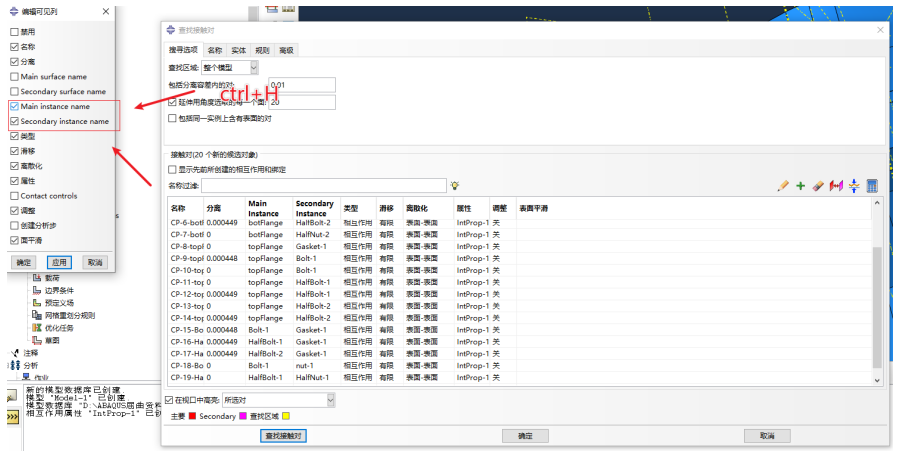Uncheck the Main instance name checkbox
Screen dimensions: 899x459
click(14, 107)
